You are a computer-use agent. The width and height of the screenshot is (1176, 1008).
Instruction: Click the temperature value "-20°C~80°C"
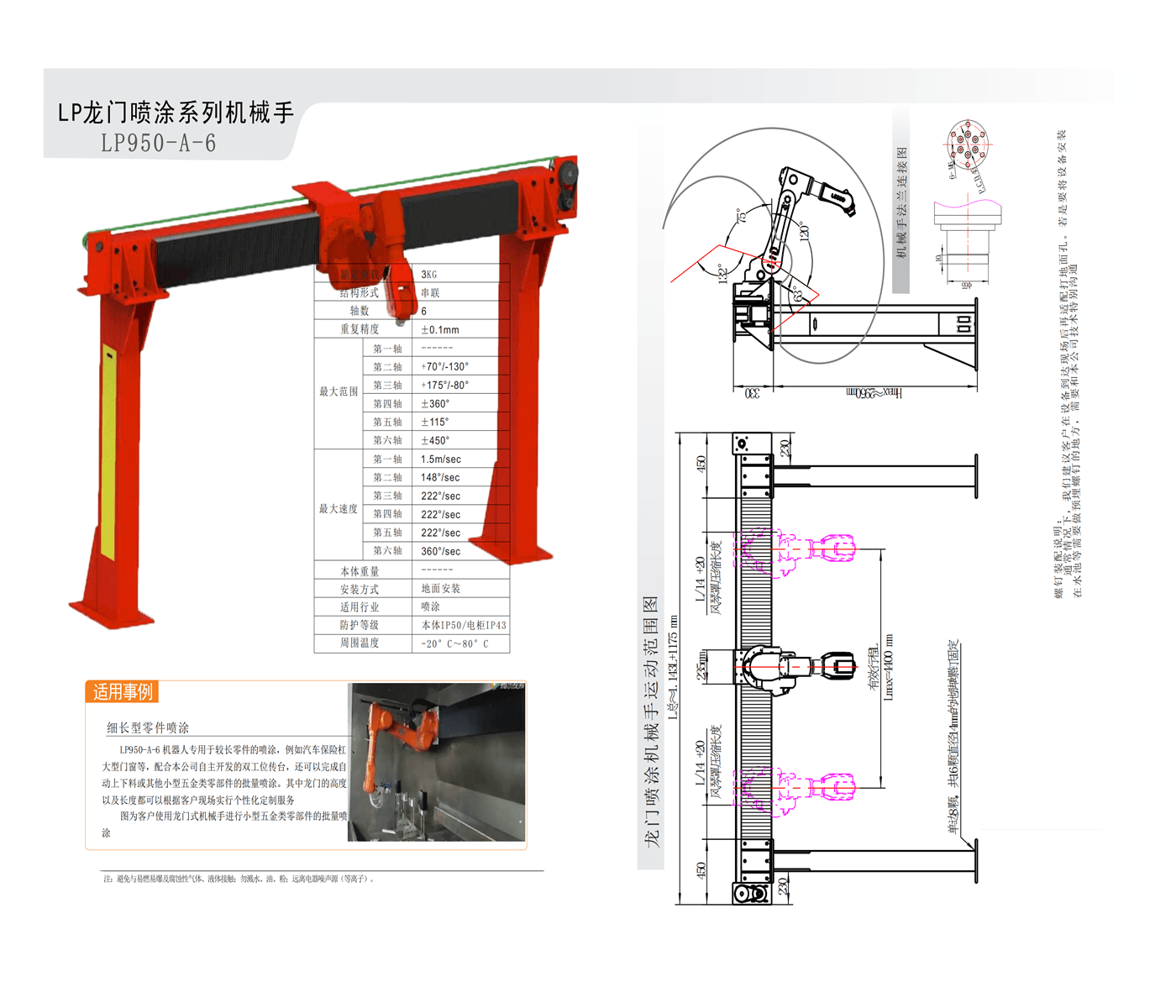click(x=454, y=644)
